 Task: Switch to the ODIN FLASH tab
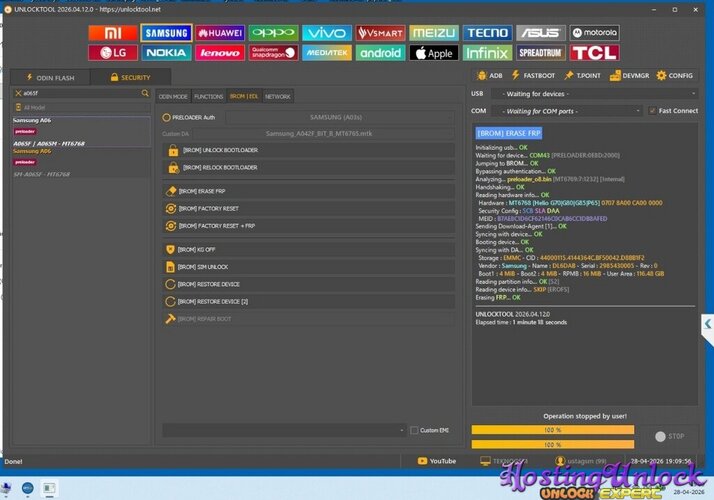(50, 77)
